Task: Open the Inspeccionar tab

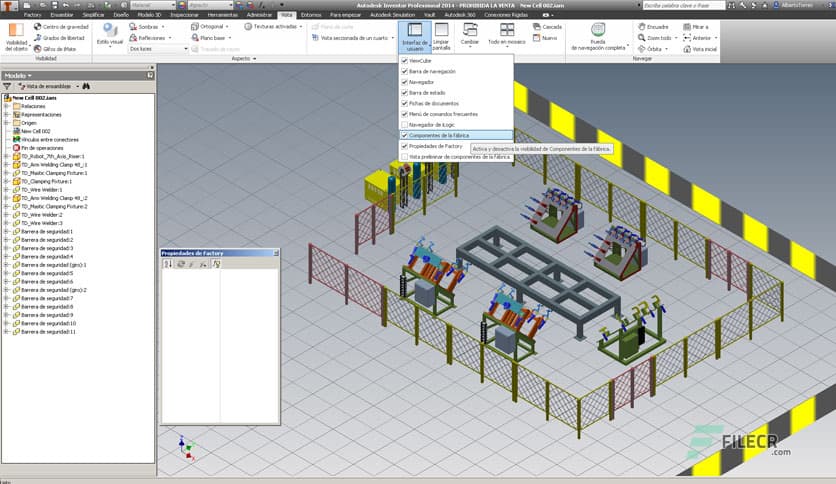Action: [184, 15]
